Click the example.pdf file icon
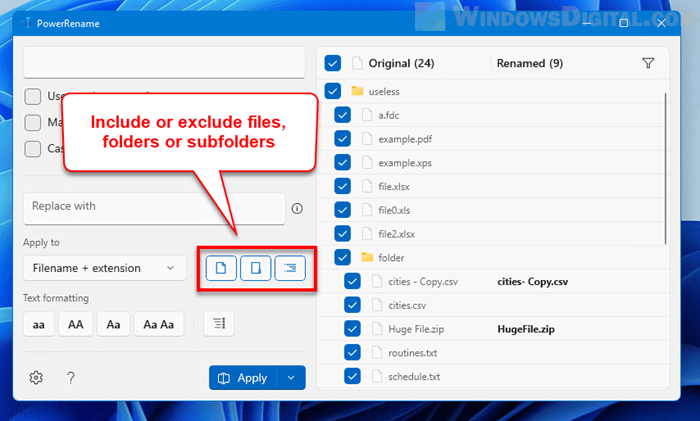This screenshot has width=700, height=421. click(x=367, y=139)
